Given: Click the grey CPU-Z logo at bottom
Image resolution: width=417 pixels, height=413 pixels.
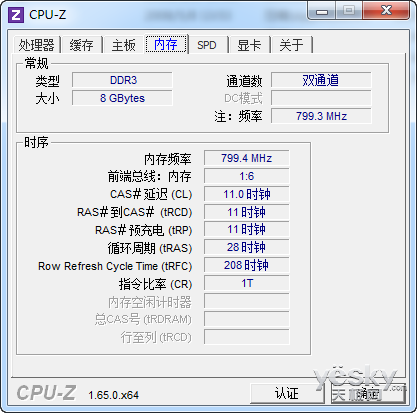Looking at the screenshot, I should 46,393.
